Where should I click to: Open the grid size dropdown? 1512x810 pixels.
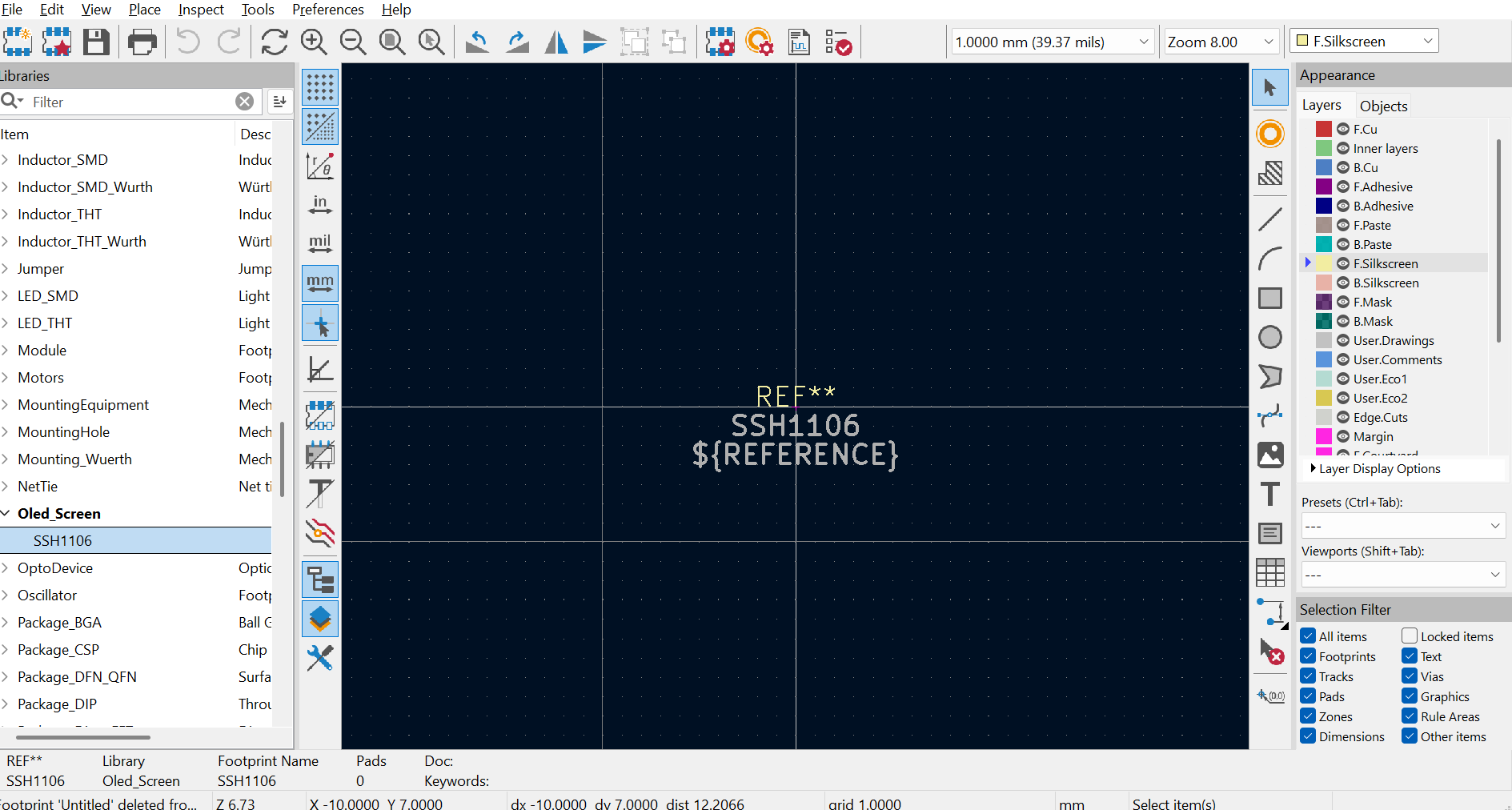pyautogui.click(x=1052, y=42)
